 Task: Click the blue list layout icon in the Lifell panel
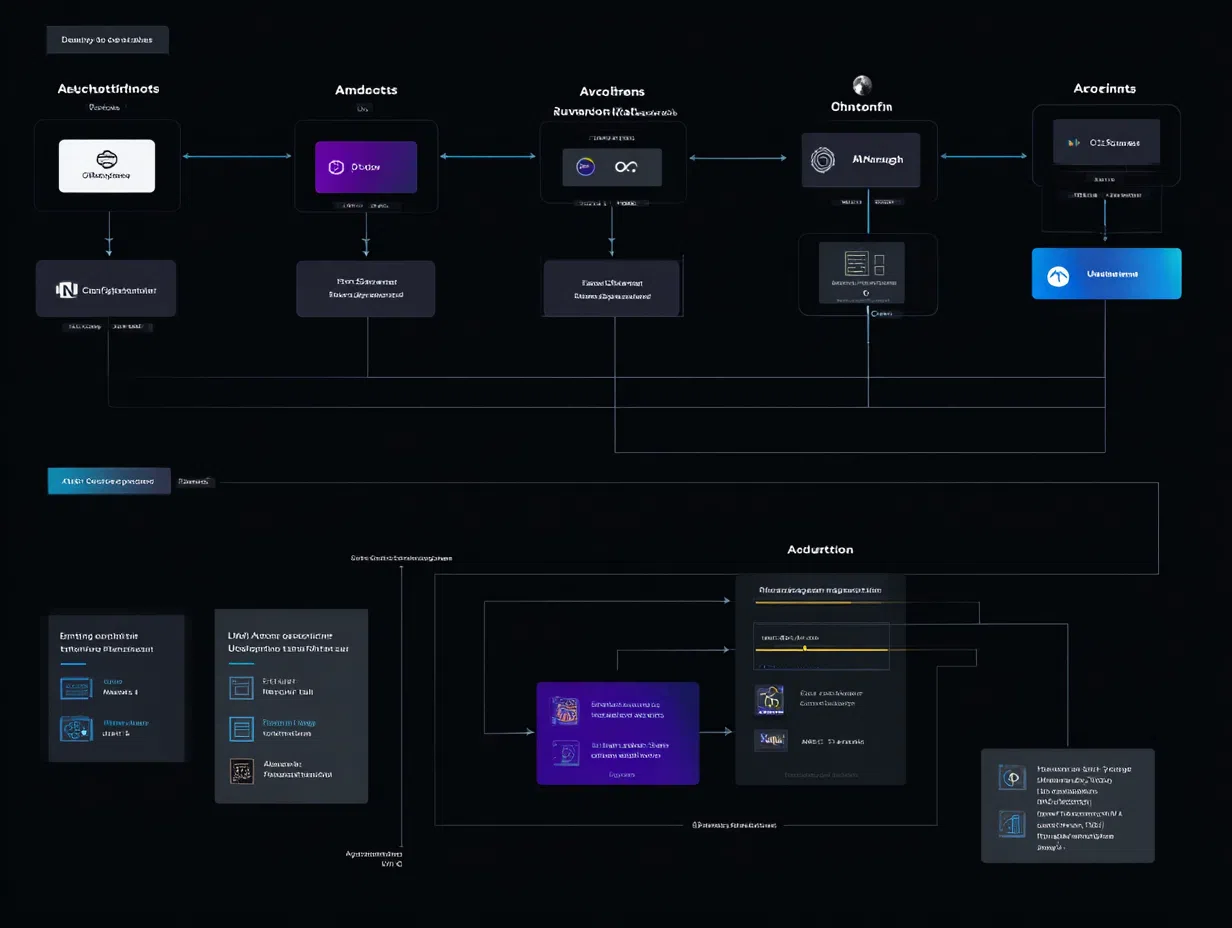coord(242,728)
